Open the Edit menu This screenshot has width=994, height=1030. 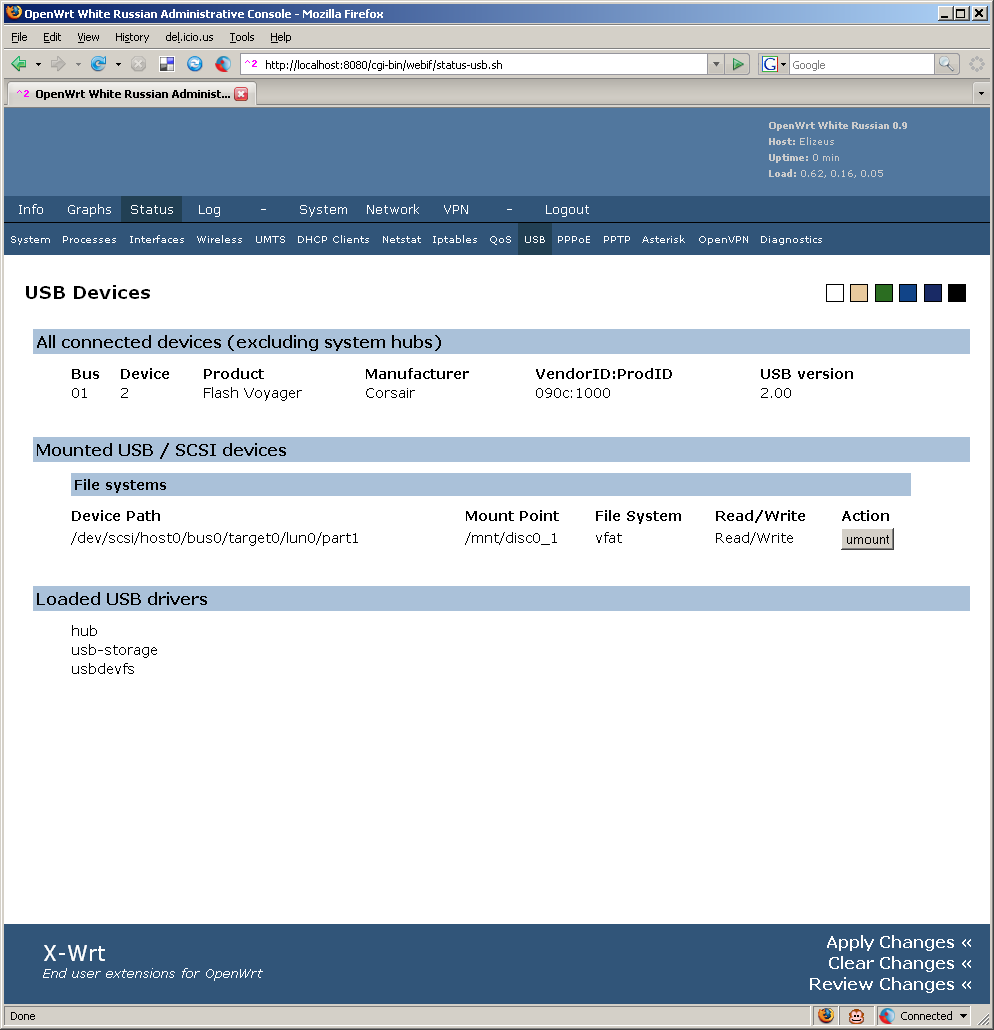click(52, 37)
